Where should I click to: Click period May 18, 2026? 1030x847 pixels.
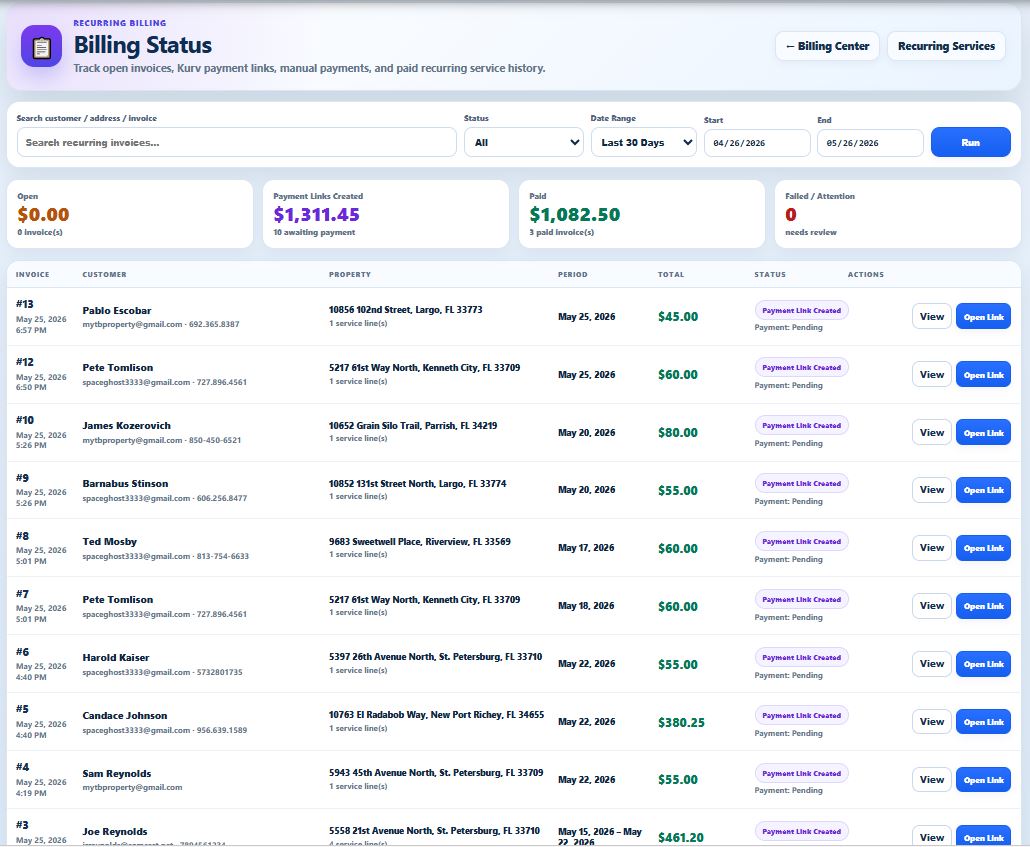pyautogui.click(x=586, y=606)
